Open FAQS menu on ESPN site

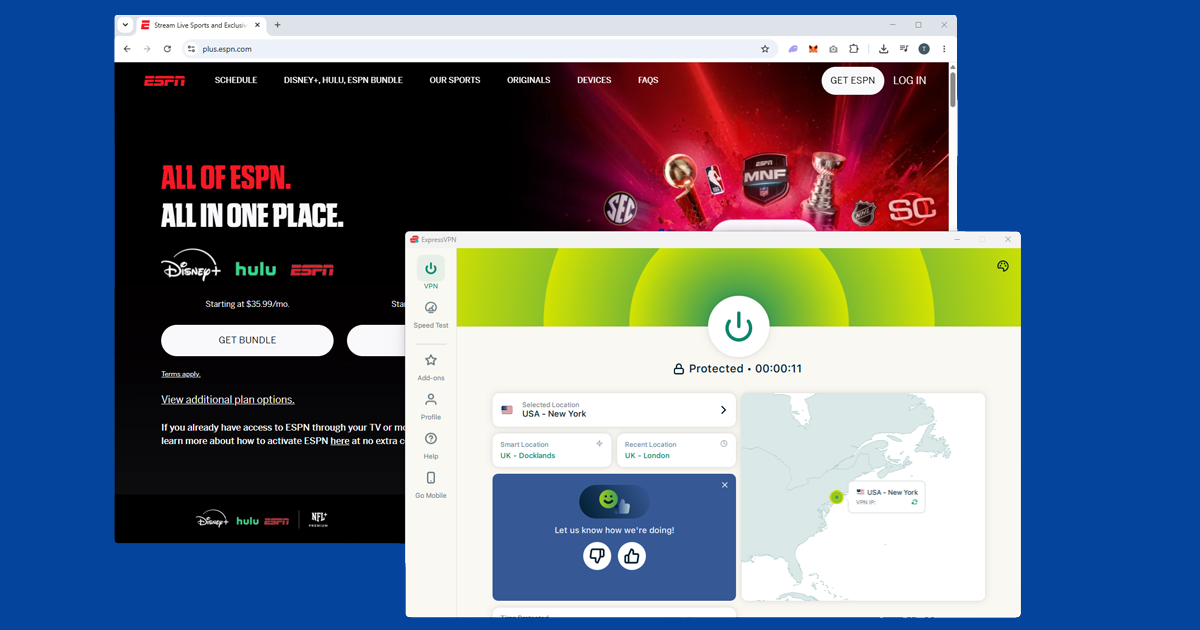click(x=648, y=80)
